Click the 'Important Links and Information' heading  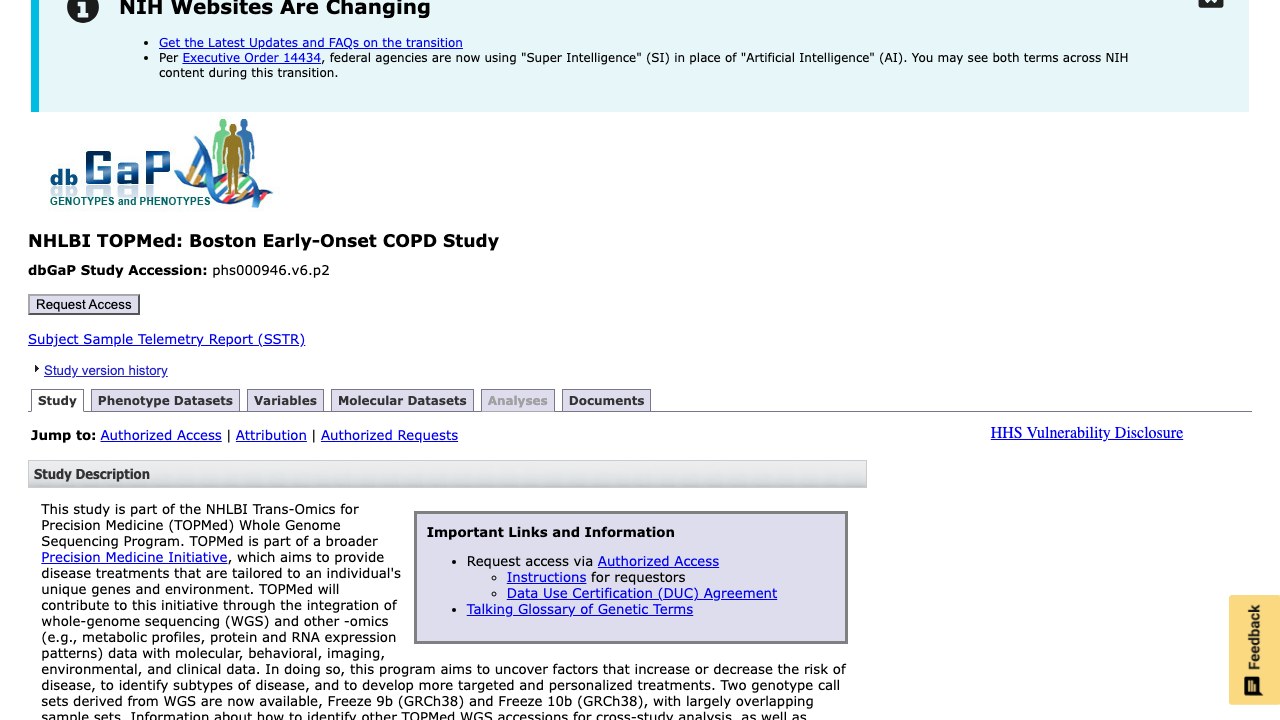pos(551,532)
